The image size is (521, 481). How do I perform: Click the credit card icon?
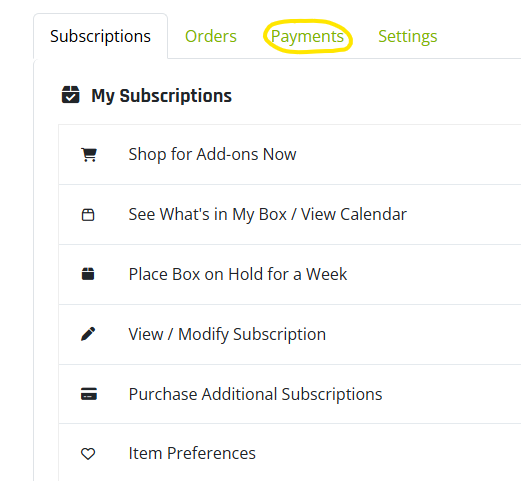point(89,394)
